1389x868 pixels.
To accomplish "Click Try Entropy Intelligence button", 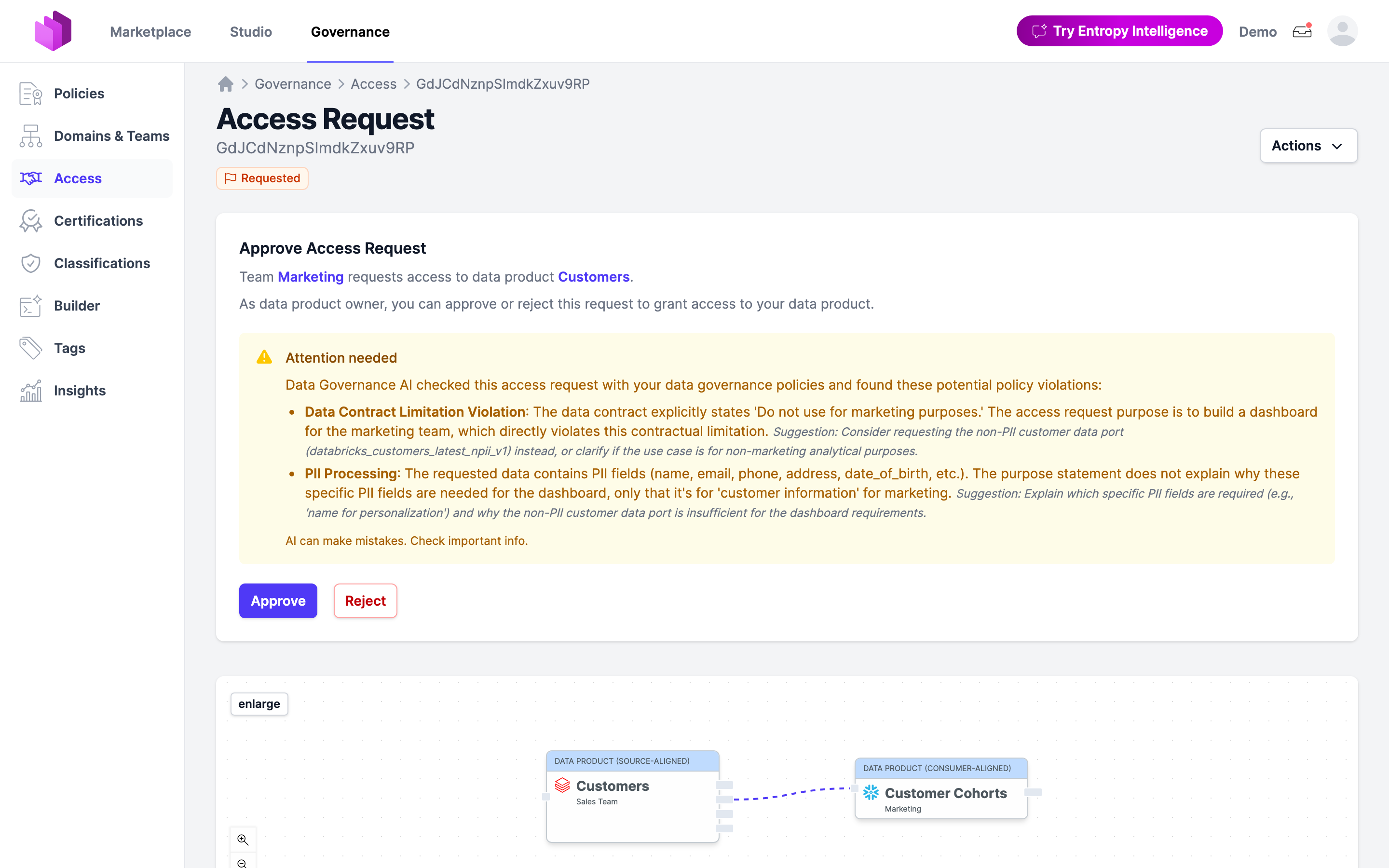I will click(1119, 31).
